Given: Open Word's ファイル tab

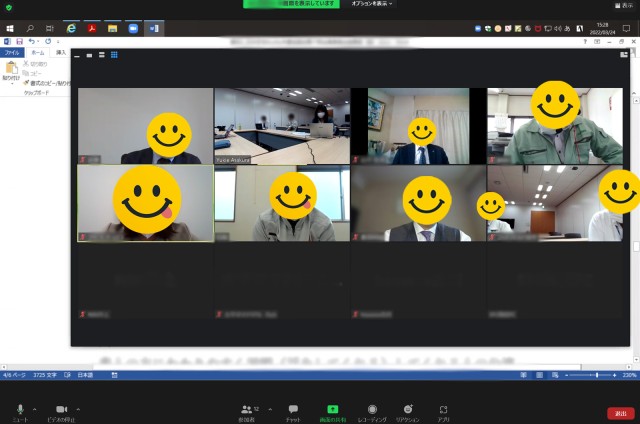Looking at the screenshot, I should (x=12, y=53).
